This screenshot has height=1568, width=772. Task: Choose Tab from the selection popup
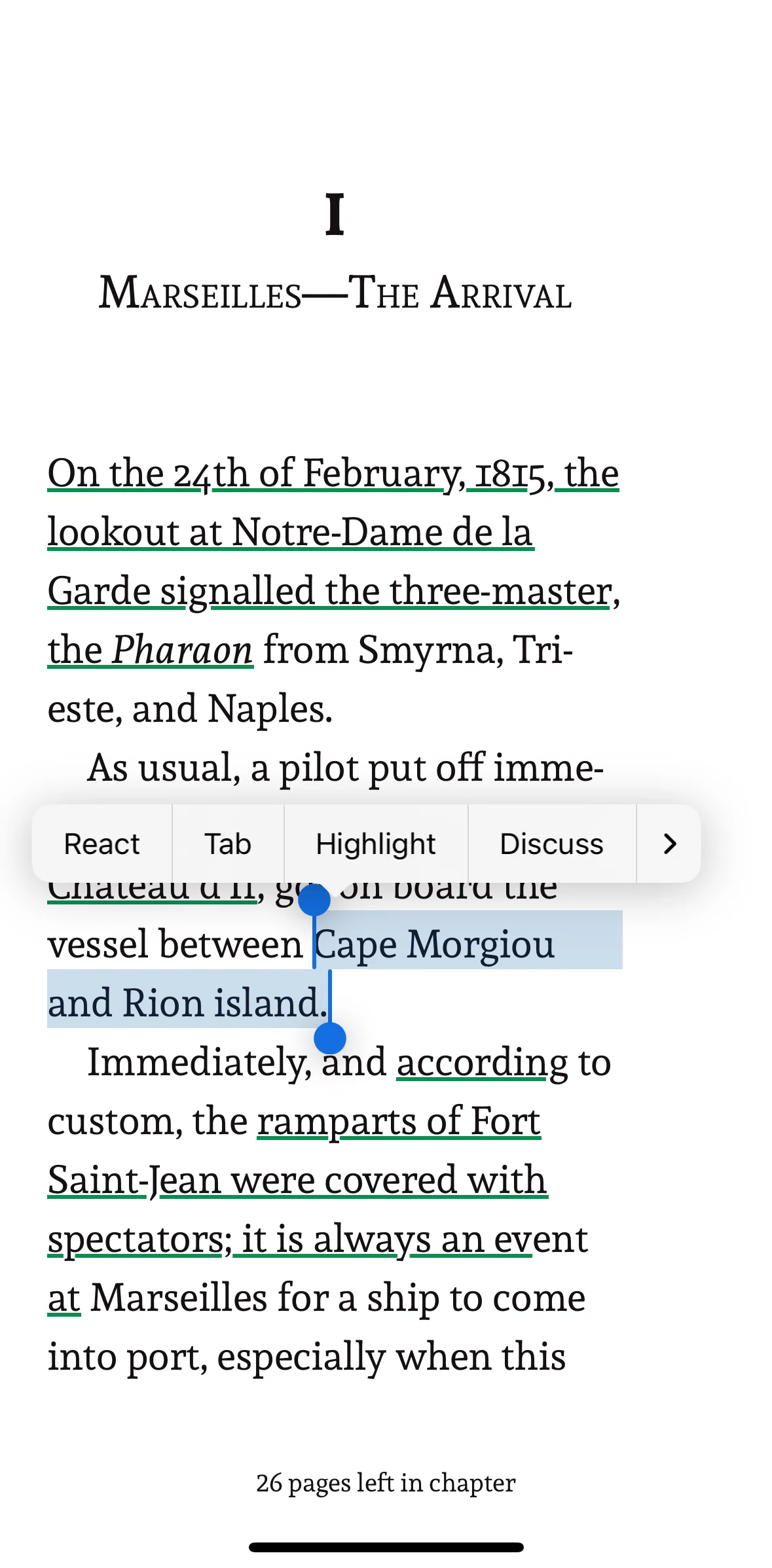point(228,844)
